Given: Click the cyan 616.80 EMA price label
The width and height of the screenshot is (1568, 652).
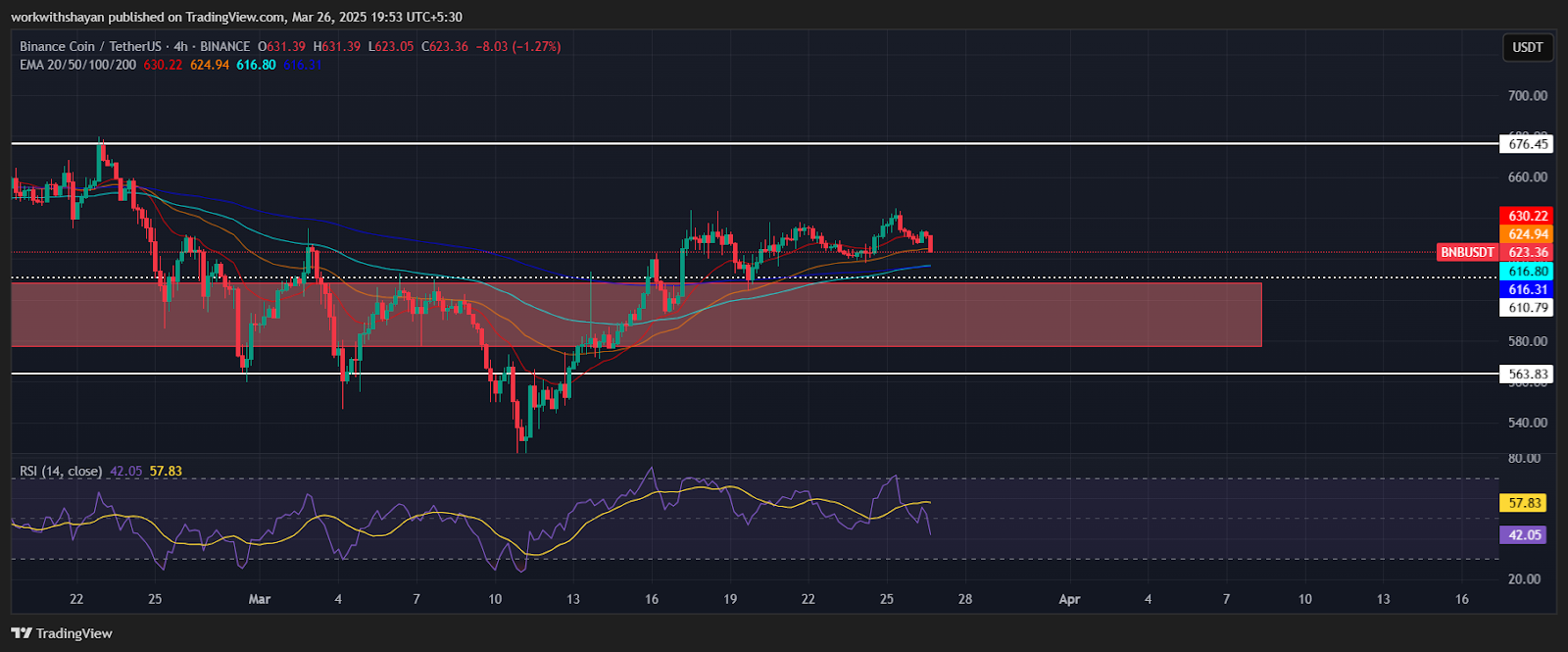Looking at the screenshot, I should pos(1528,272).
